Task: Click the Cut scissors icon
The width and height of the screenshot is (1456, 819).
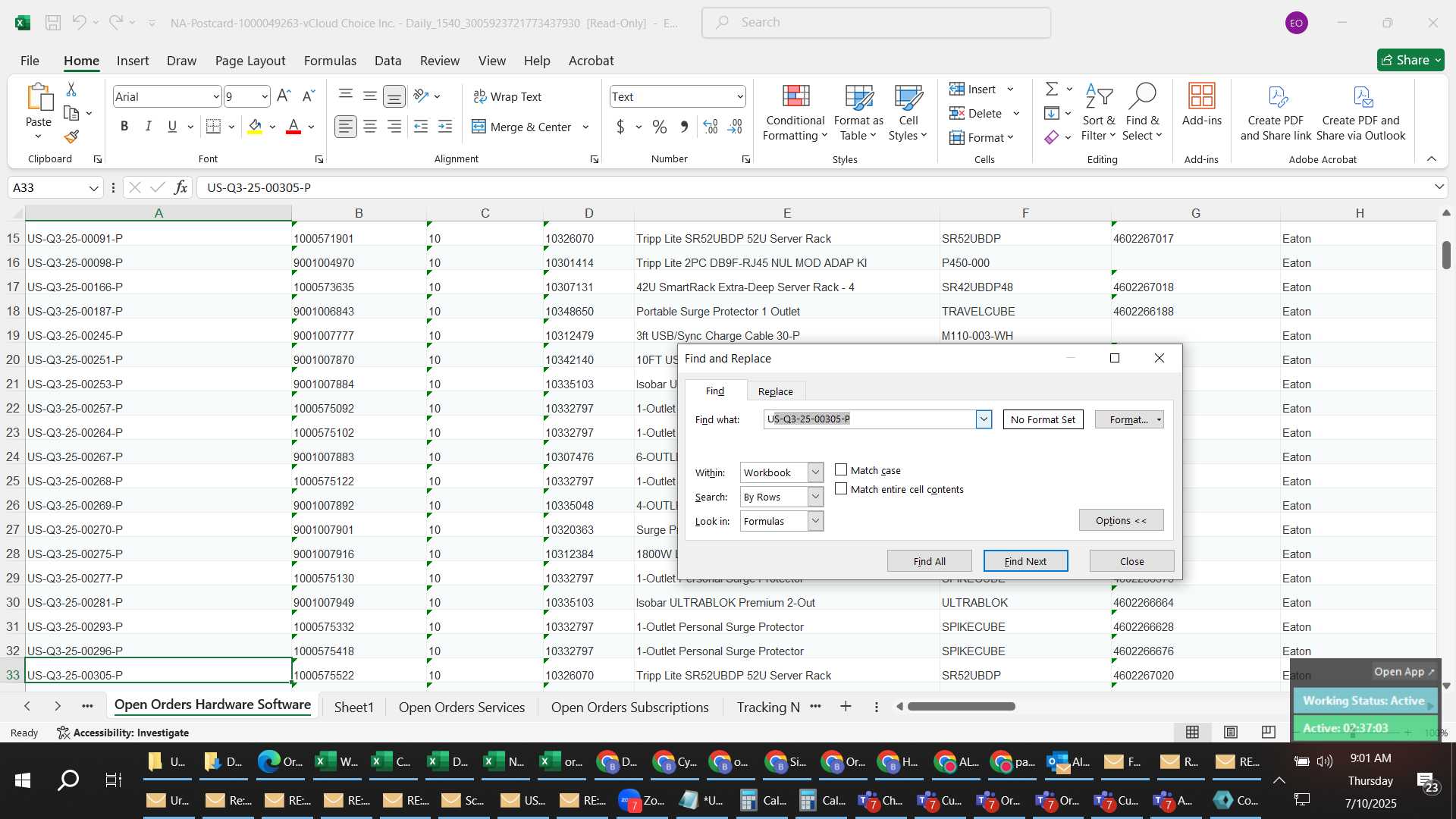Action: click(71, 89)
